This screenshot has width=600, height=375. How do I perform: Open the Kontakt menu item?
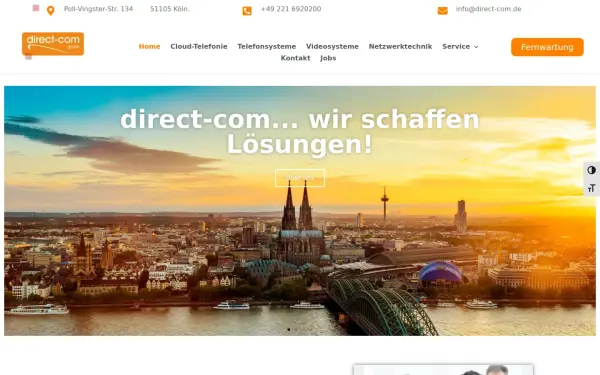295,58
